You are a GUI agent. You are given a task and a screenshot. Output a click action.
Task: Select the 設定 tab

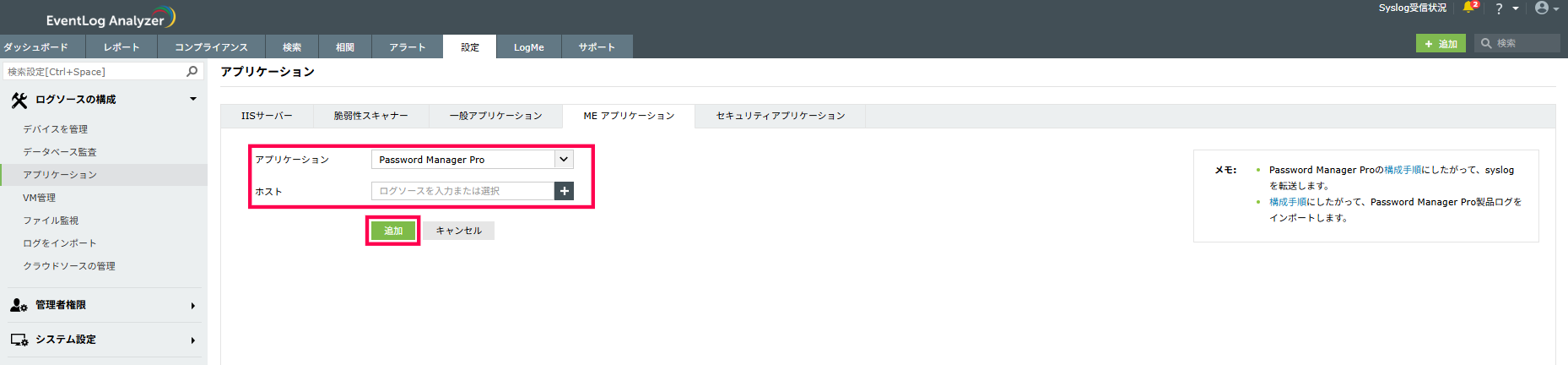470,47
